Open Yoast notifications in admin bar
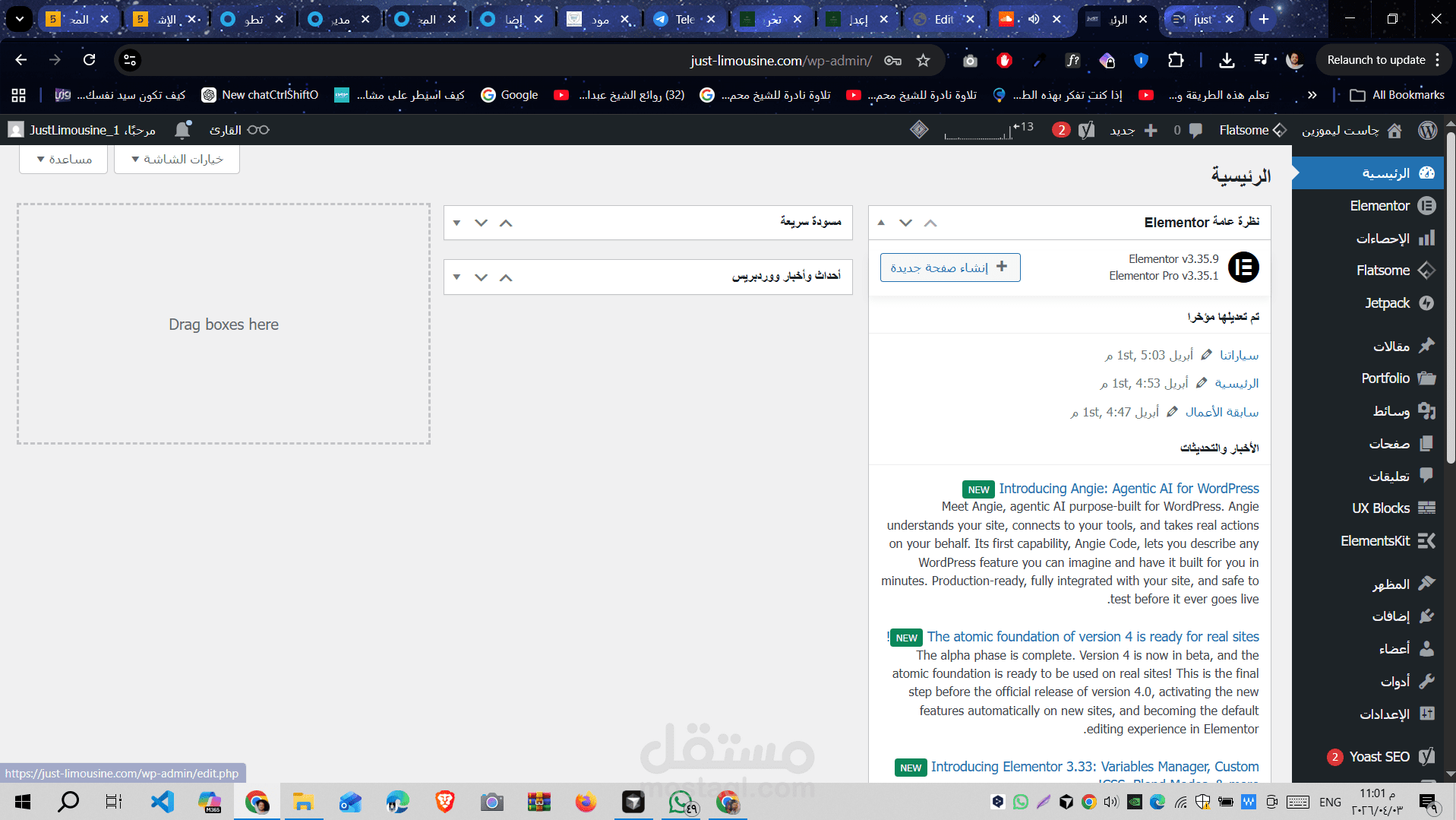 tap(1074, 130)
